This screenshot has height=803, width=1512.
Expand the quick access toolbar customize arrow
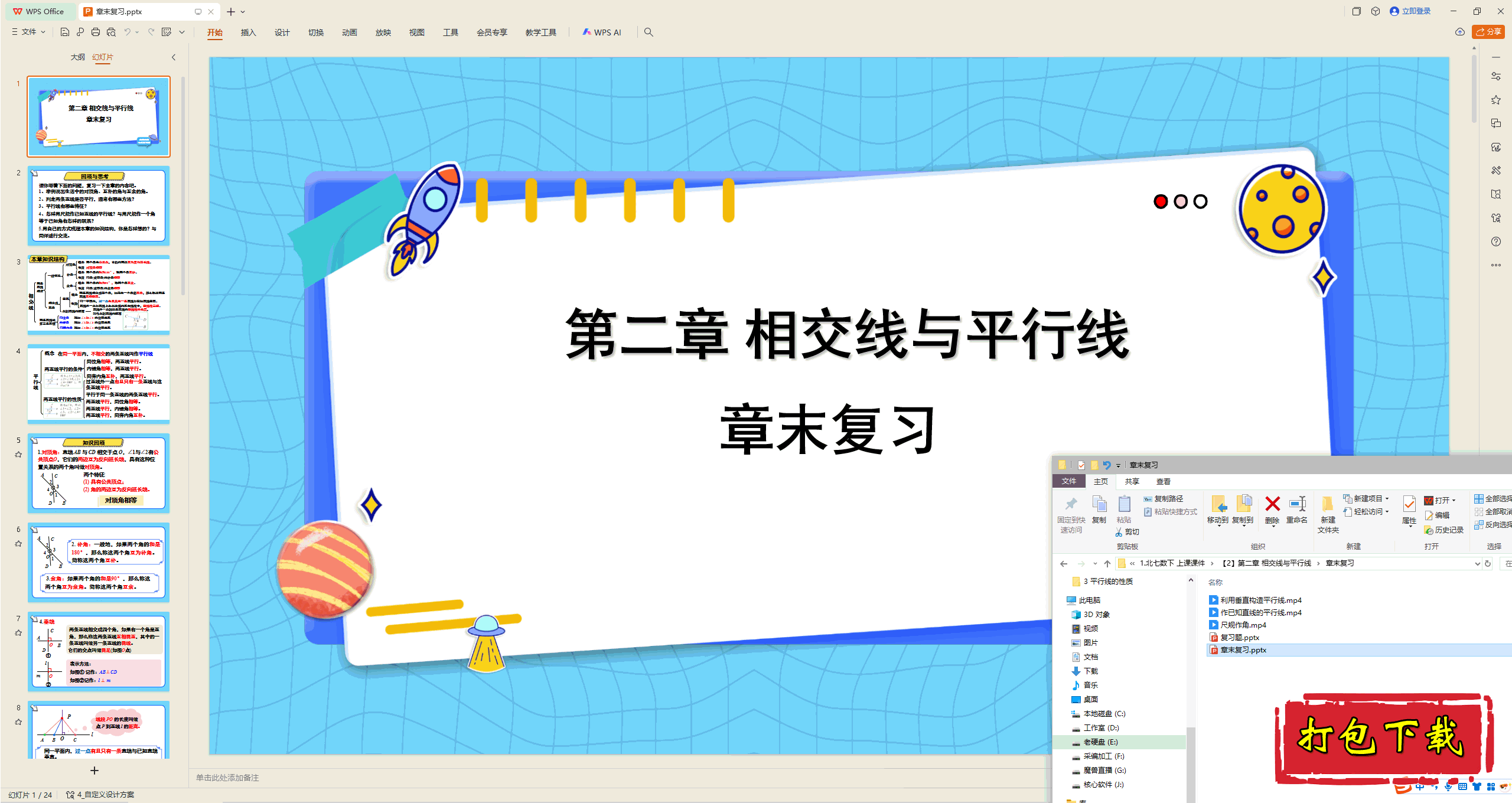182,32
